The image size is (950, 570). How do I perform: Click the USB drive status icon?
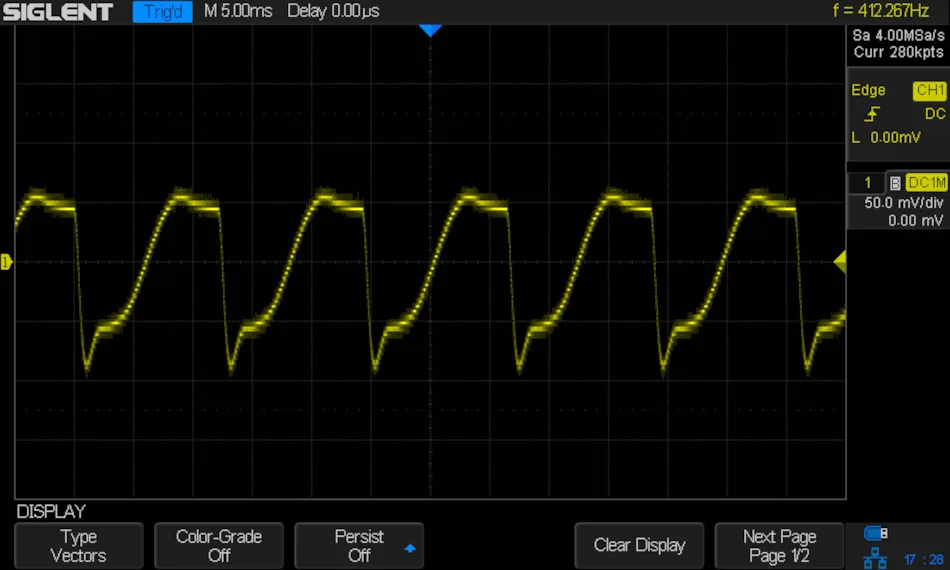coord(875,533)
